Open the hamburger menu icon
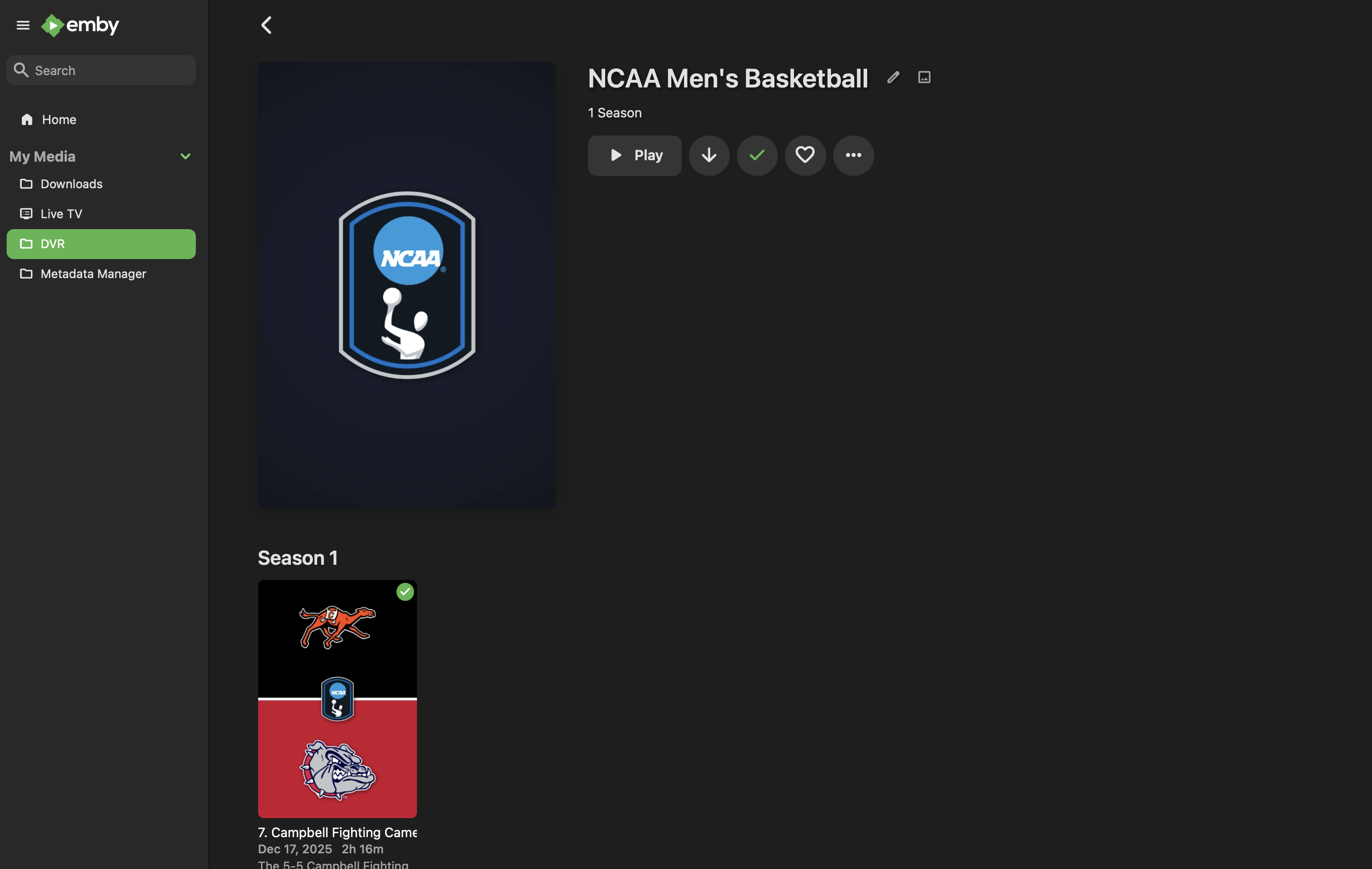The image size is (1372, 869). pyautogui.click(x=23, y=25)
